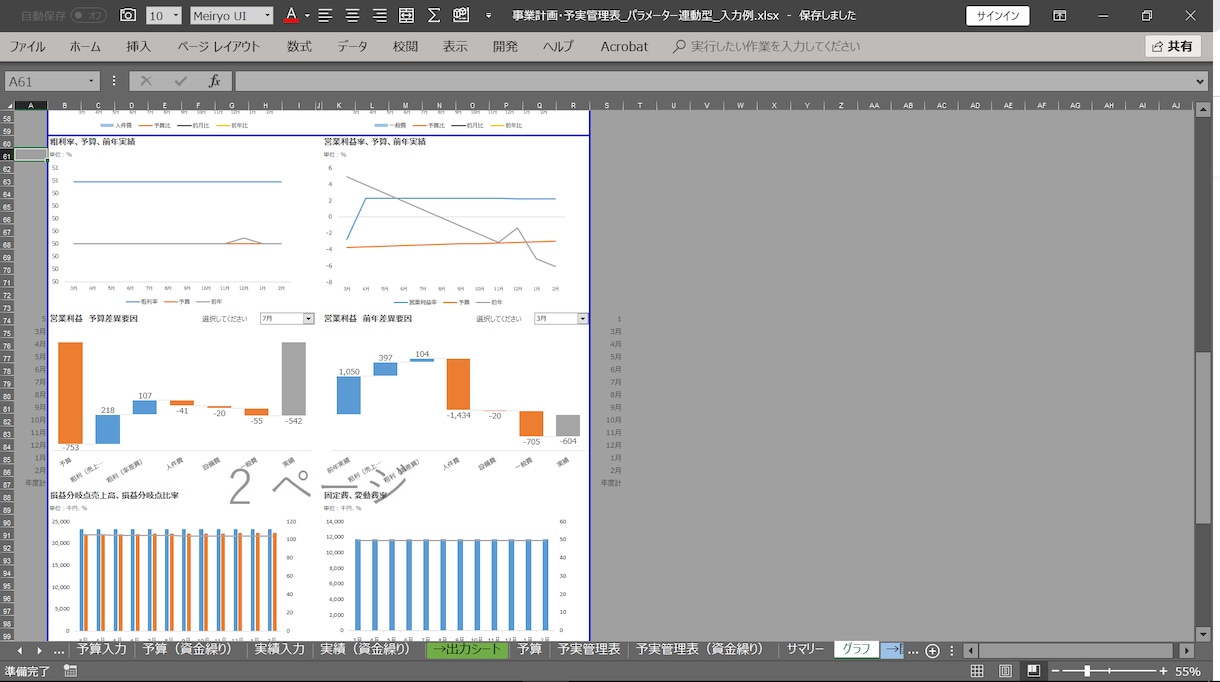Switch to the 予実管理表 sheet tab

pyautogui.click(x=589, y=650)
